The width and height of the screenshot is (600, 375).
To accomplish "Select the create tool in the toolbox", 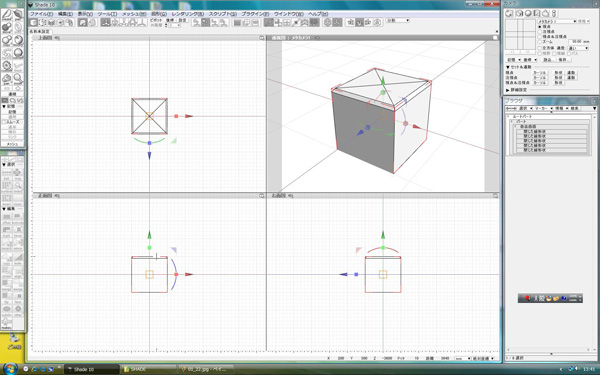I will pyautogui.click(x=7, y=16).
